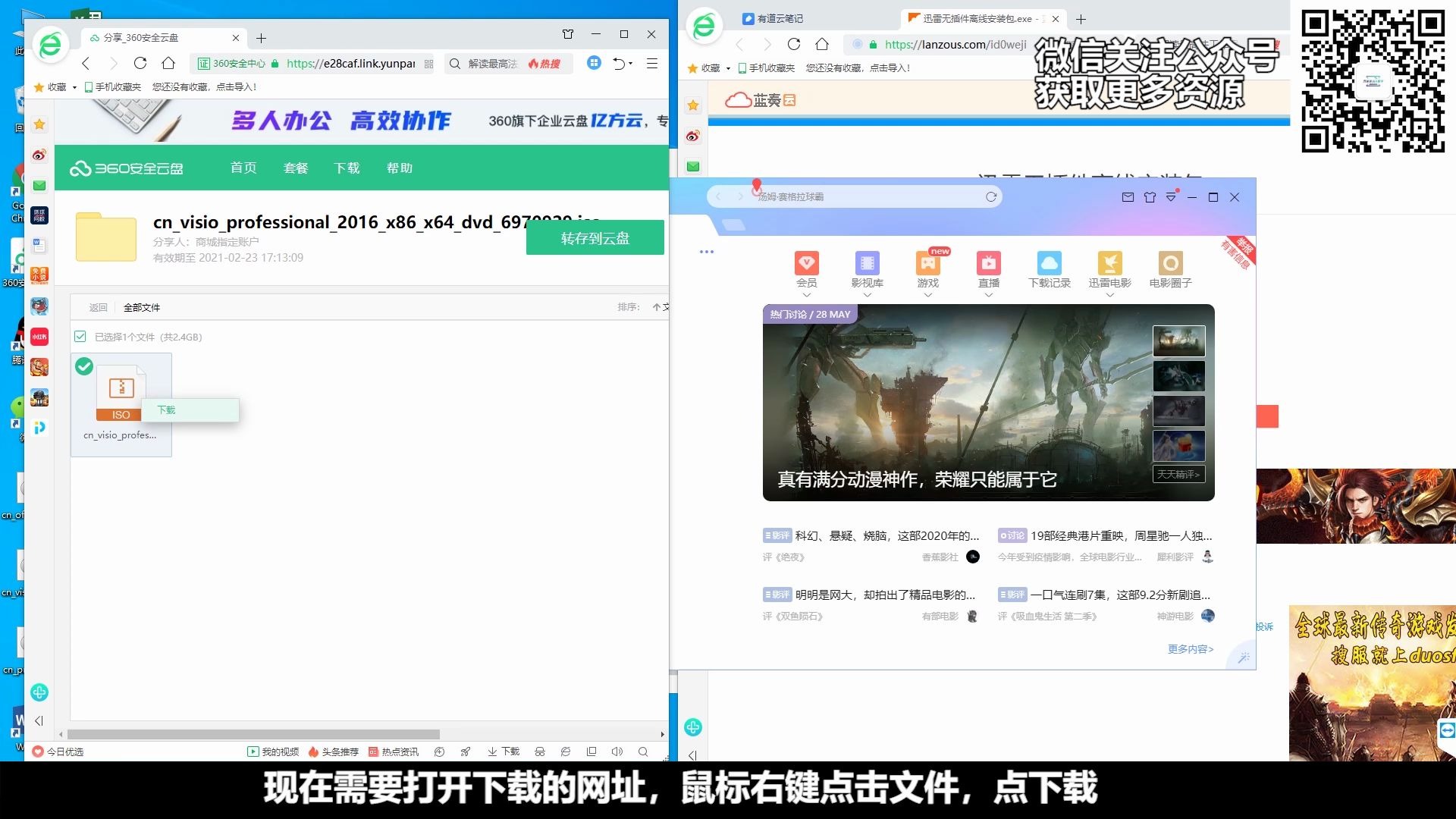The width and height of the screenshot is (1456, 819).
Task: Click 今日优选 in the status bar
Action: 58,752
